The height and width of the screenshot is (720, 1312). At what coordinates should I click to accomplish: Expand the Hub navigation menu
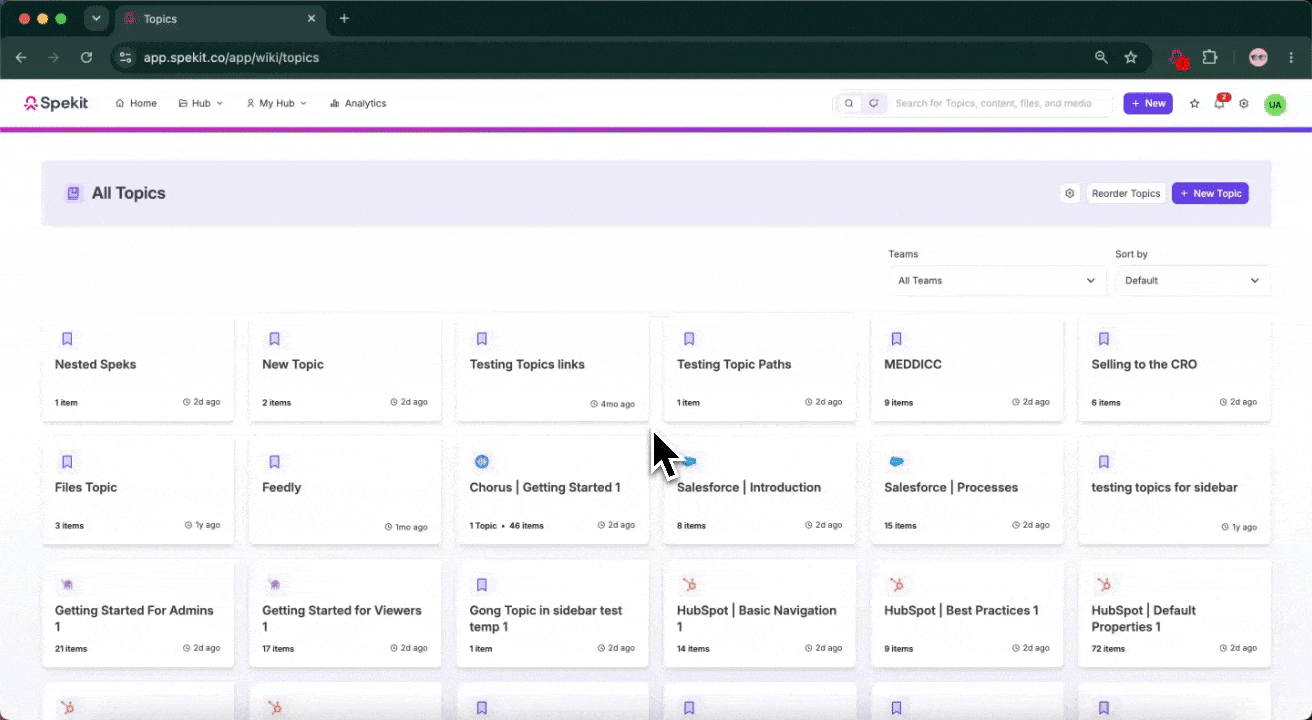click(x=201, y=103)
